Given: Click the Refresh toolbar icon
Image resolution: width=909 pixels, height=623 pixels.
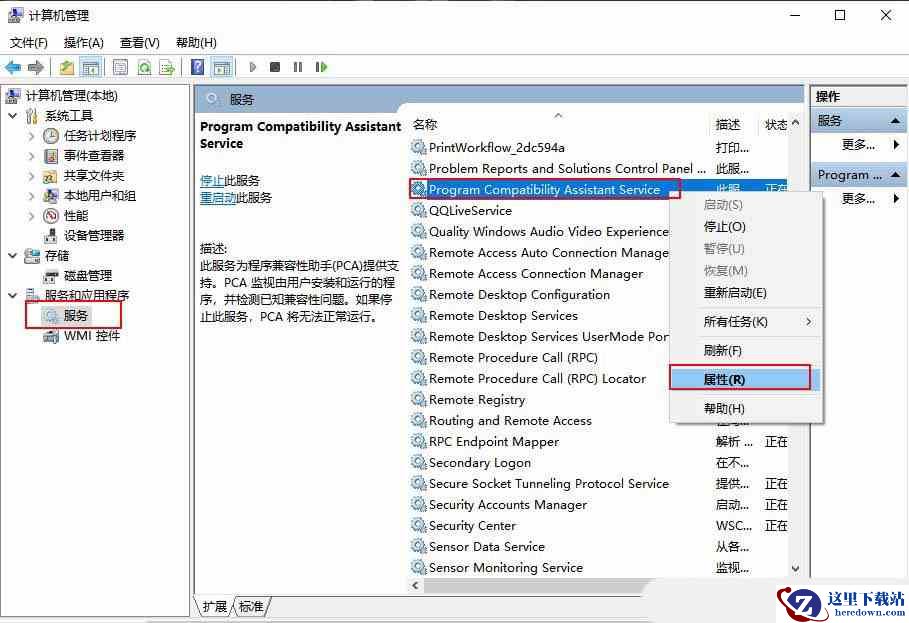Looking at the screenshot, I should point(144,67).
